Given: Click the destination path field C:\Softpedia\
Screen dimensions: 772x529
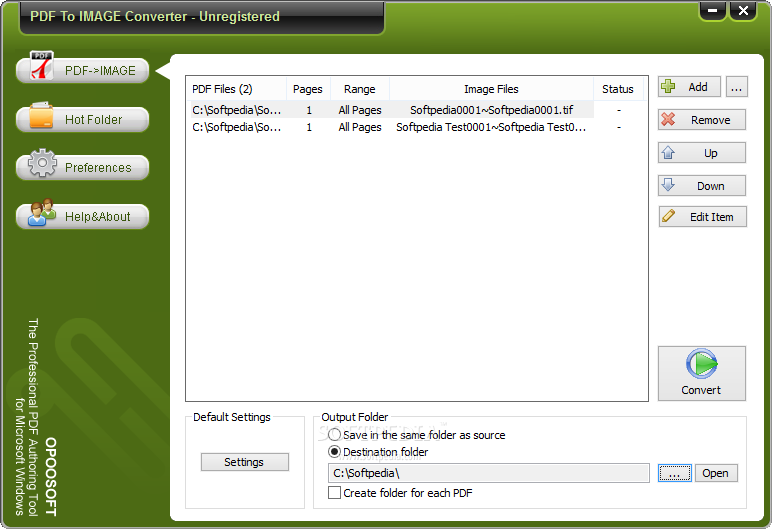Looking at the screenshot, I should (489, 473).
